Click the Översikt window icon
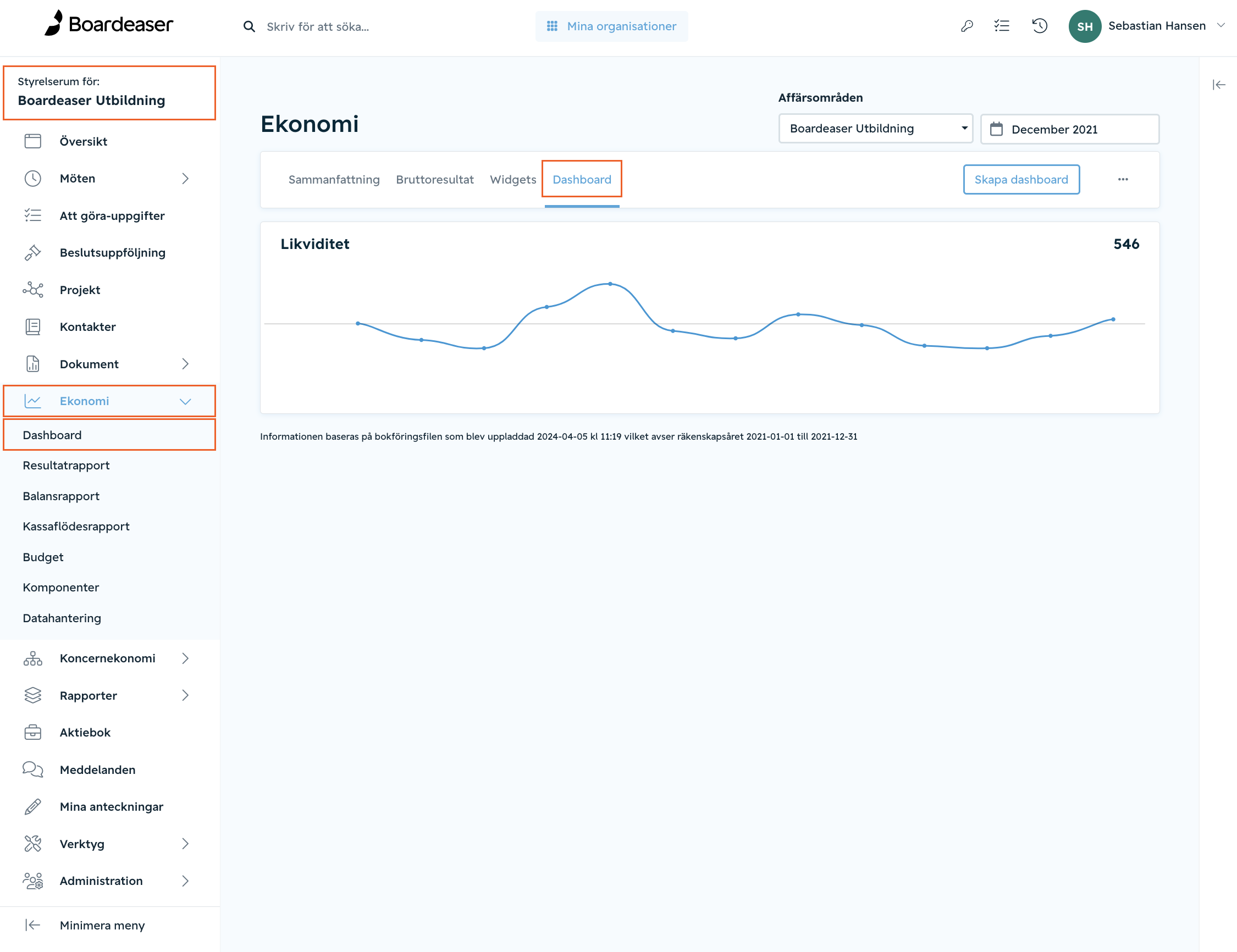The height and width of the screenshot is (952, 1237). pyautogui.click(x=33, y=141)
